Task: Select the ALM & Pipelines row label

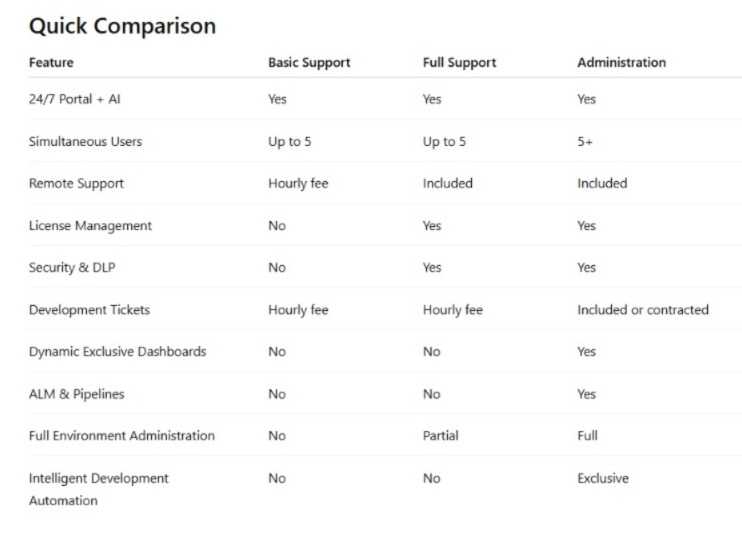Action: (76, 393)
